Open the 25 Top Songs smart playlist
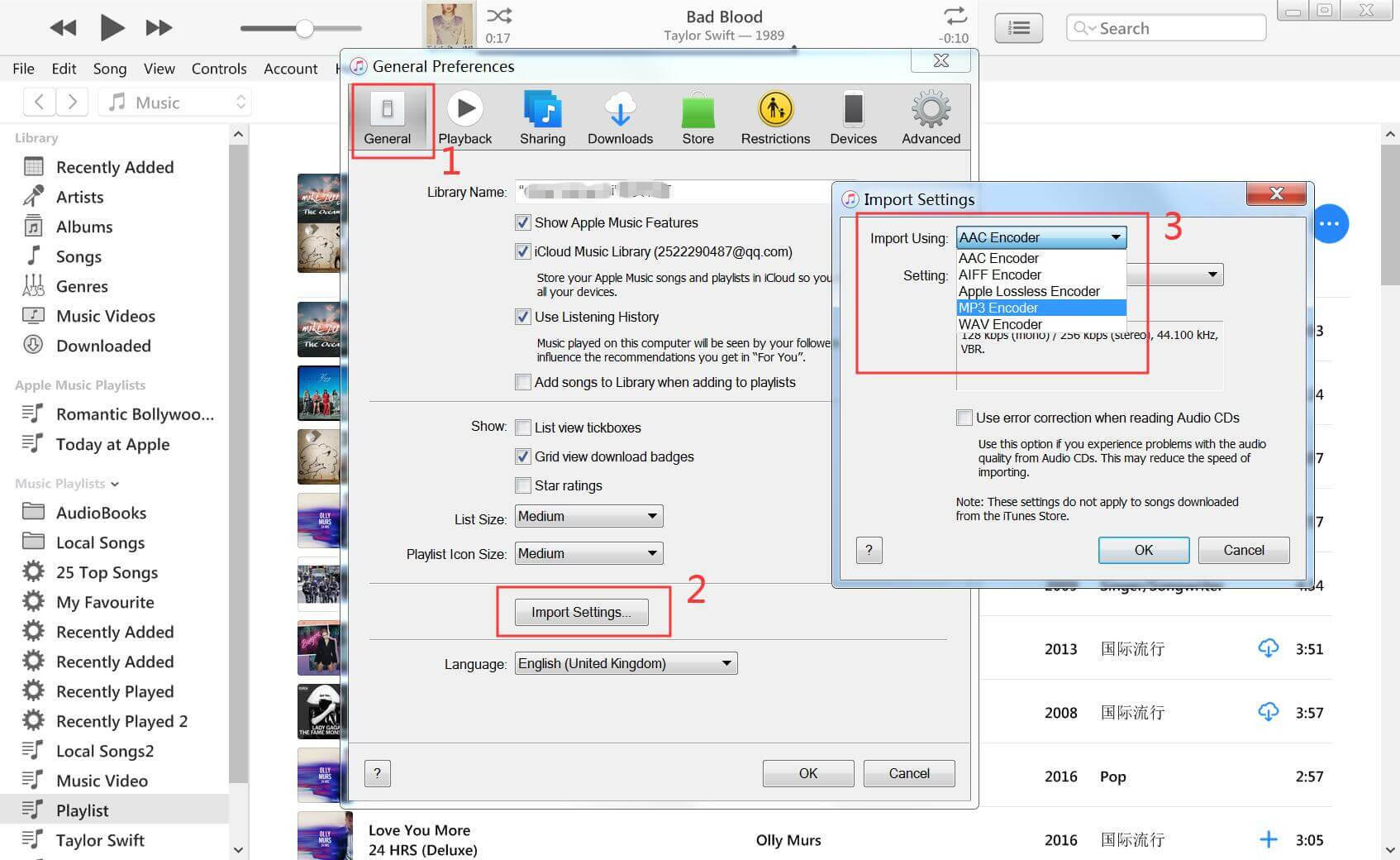 pos(107,572)
